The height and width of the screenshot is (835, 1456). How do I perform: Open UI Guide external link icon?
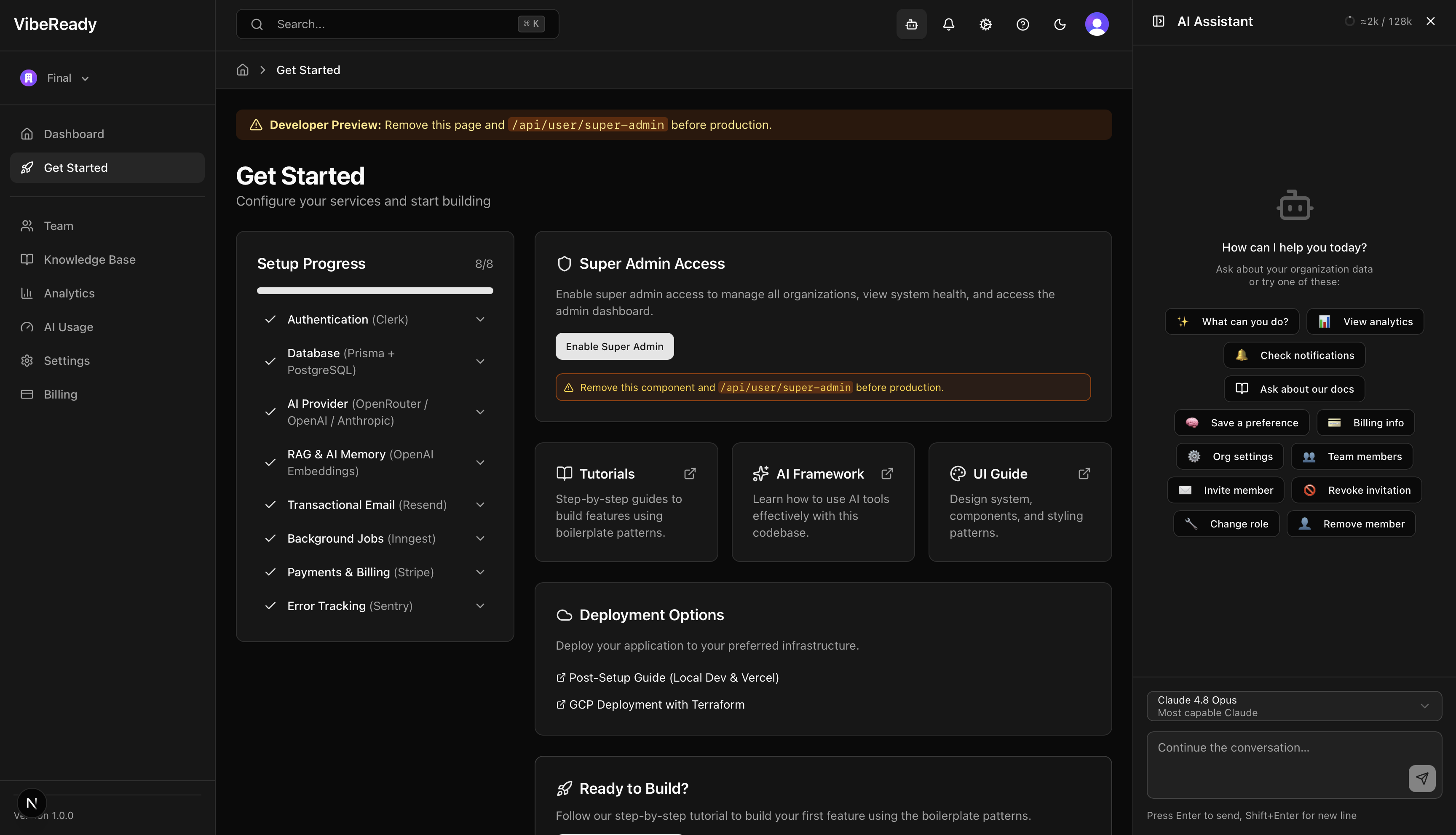click(x=1084, y=474)
